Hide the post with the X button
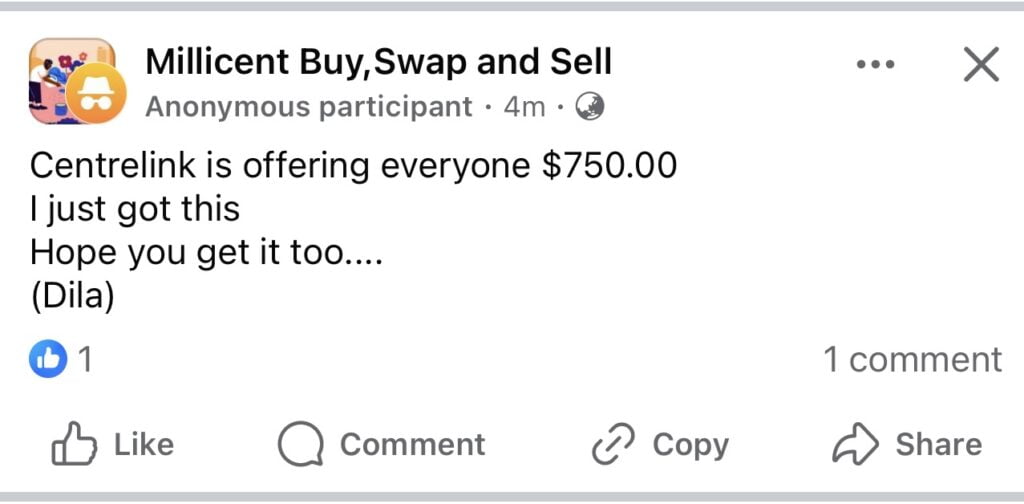The image size is (1024, 504). (x=981, y=64)
